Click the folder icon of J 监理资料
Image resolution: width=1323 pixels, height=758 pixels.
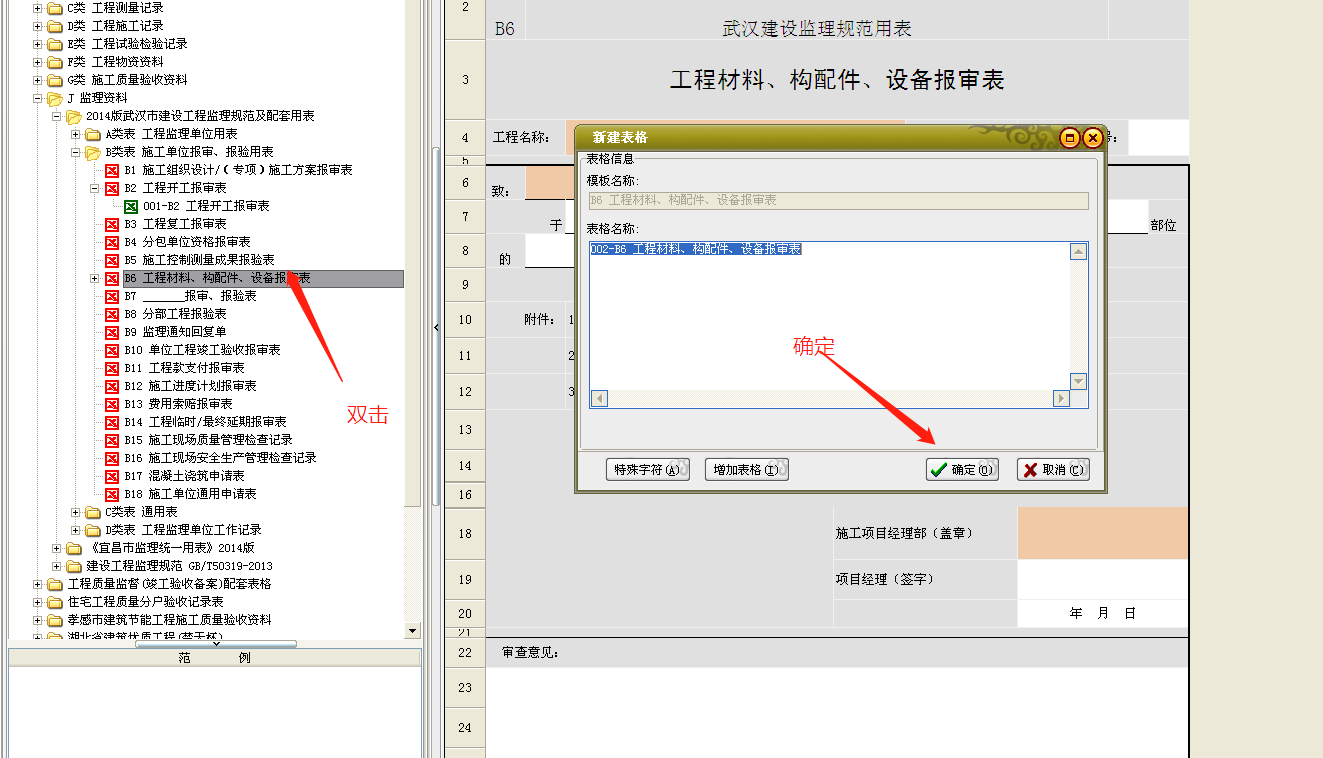[54, 98]
